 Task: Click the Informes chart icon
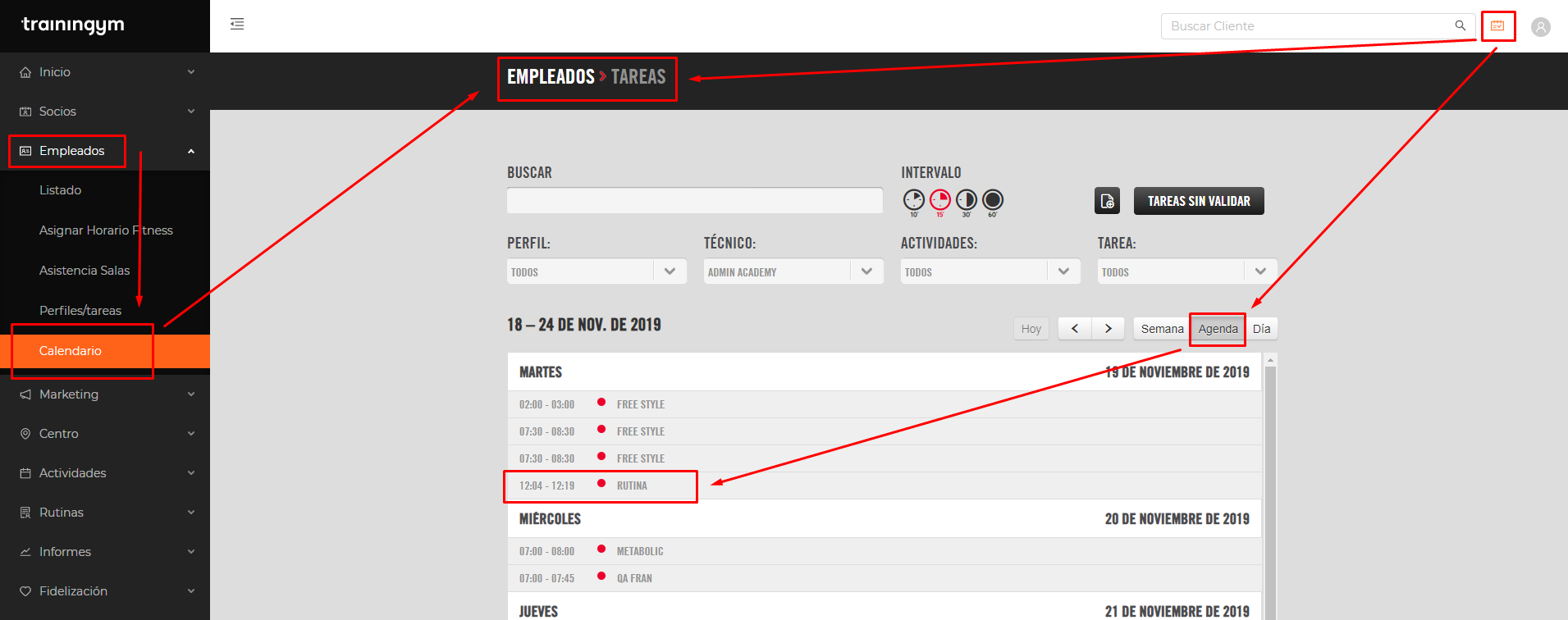pyautogui.click(x=25, y=552)
